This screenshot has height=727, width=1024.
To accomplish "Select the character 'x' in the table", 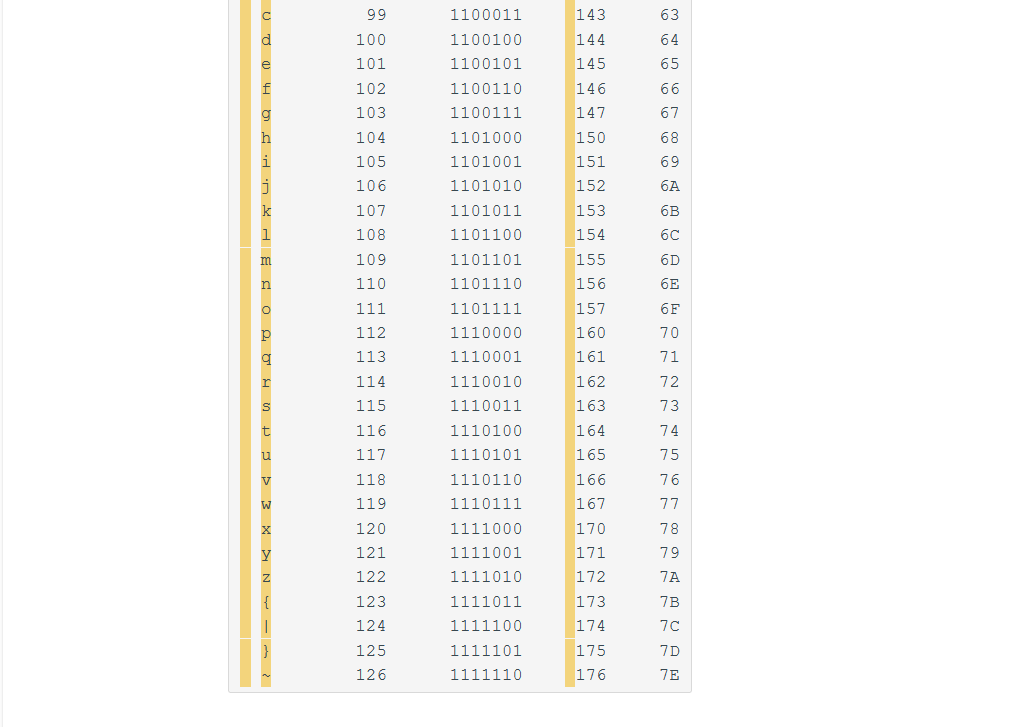I will point(265,528).
